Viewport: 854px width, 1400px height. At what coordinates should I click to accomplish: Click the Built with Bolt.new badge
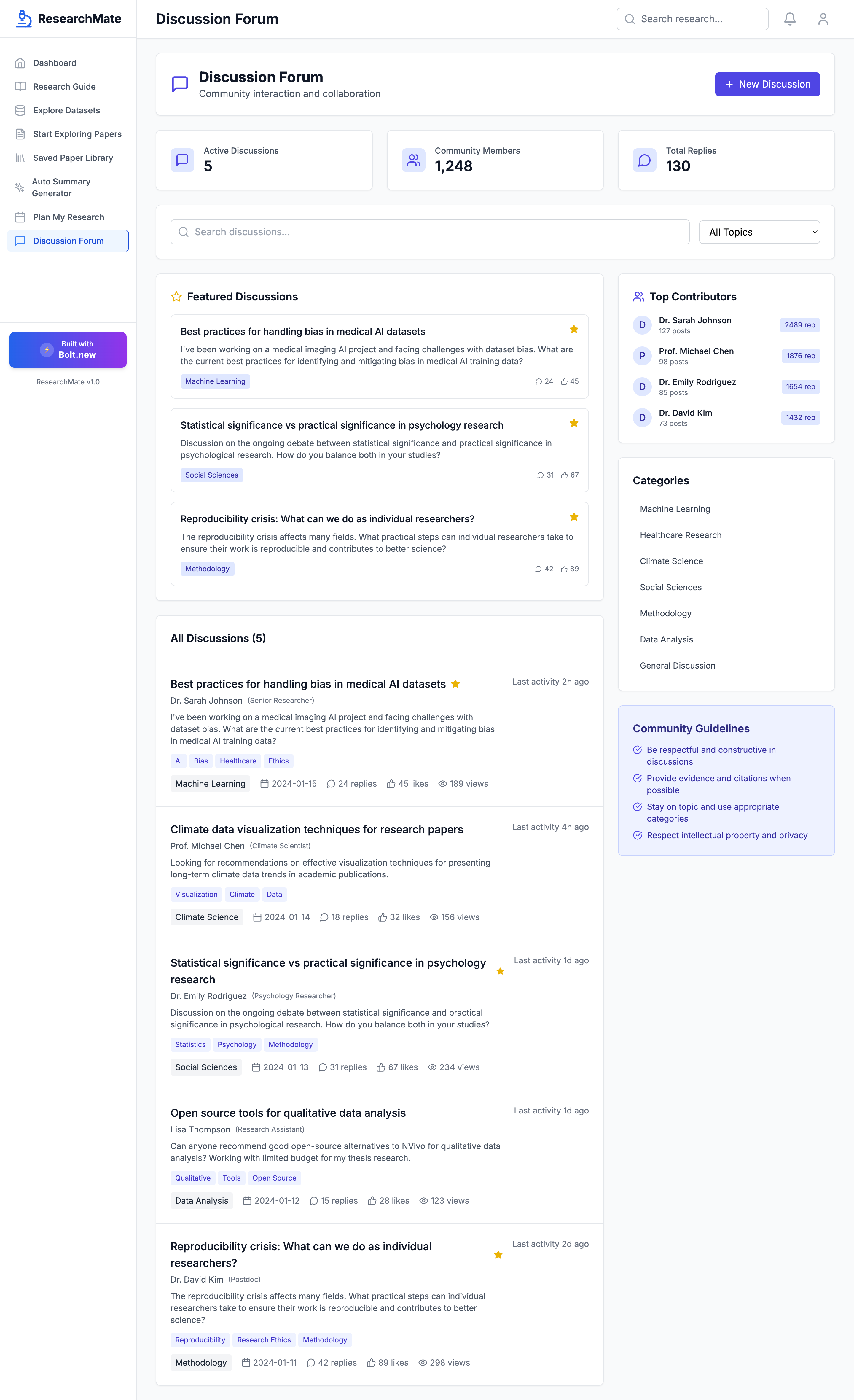point(68,349)
